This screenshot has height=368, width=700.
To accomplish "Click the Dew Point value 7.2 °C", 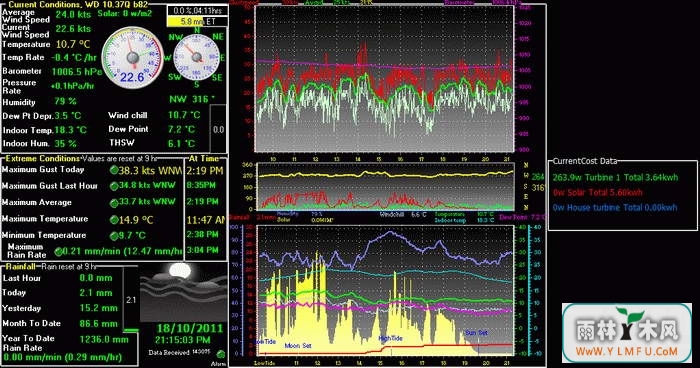I will tap(181, 130).
